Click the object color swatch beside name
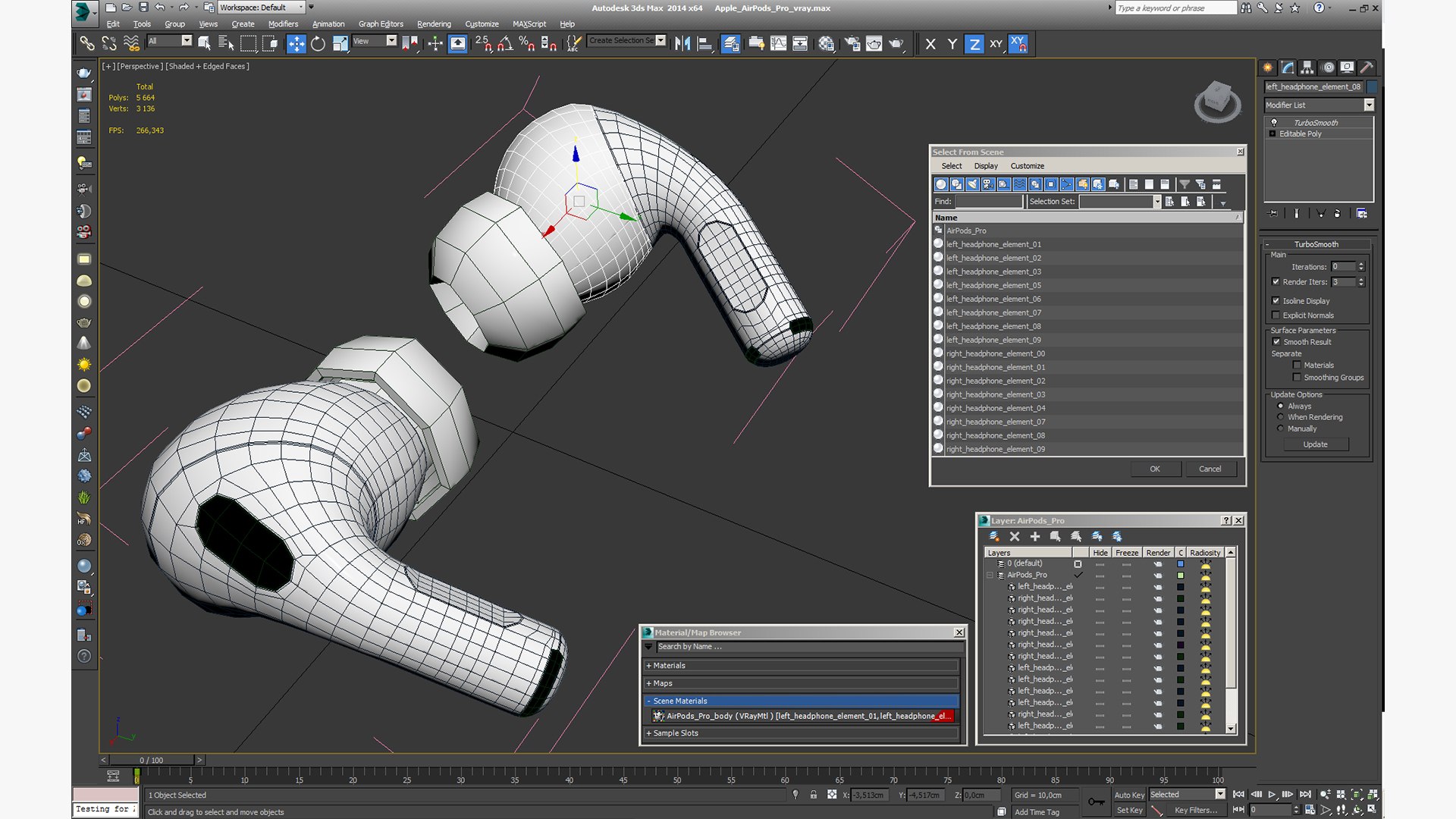Screen dimensions: 1456x819 [x=1372, y=86]
